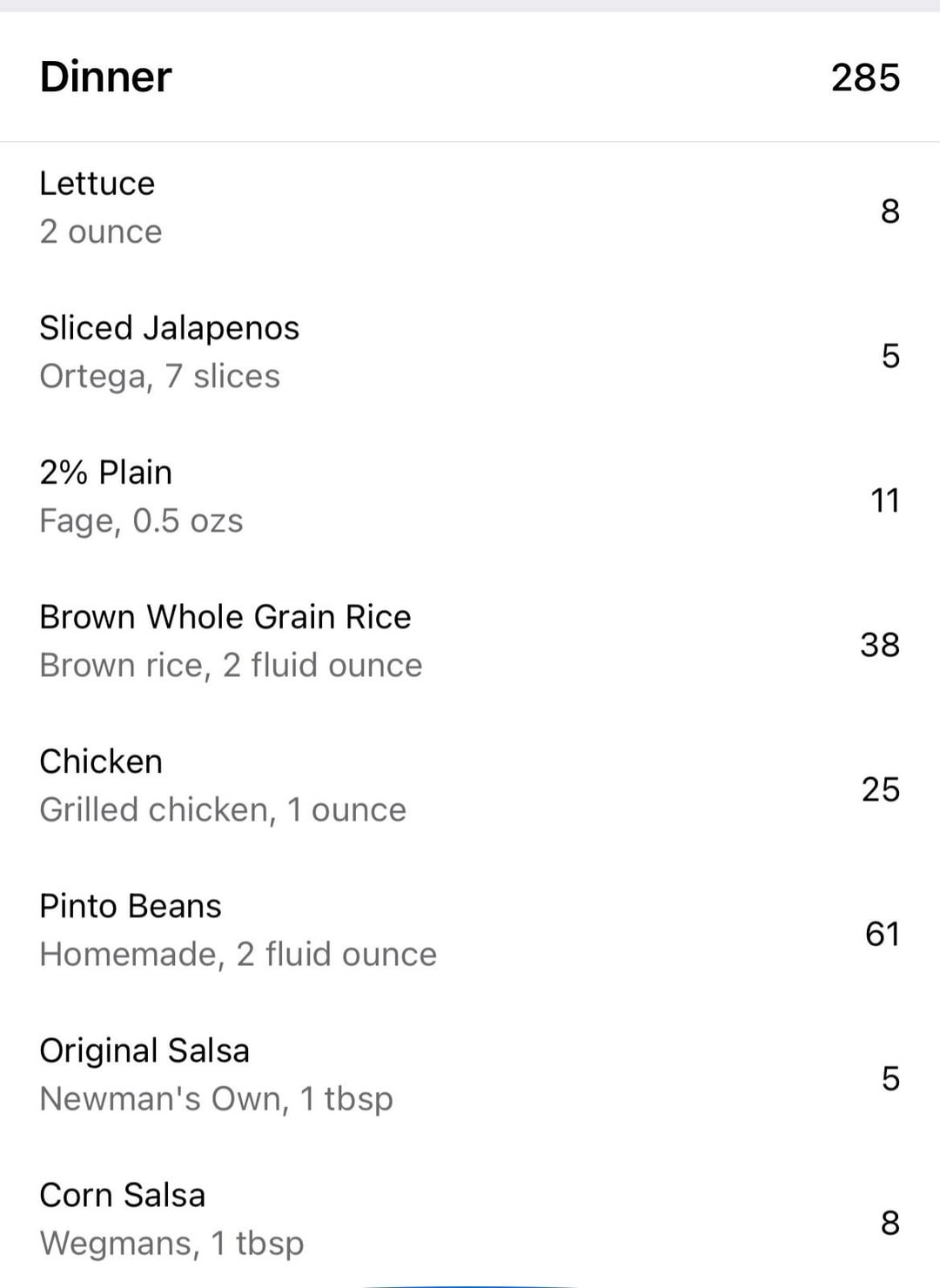
Task: Open the Dinner meal header
Action: (x=470, y=77)
